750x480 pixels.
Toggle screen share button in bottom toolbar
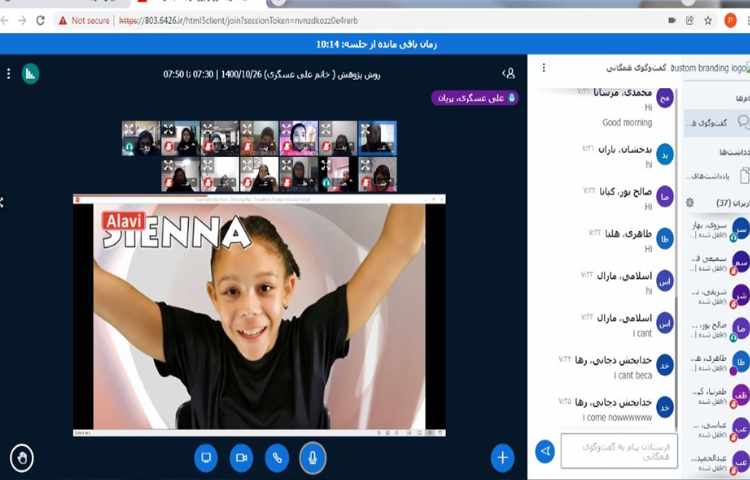(x=206, y=457)
